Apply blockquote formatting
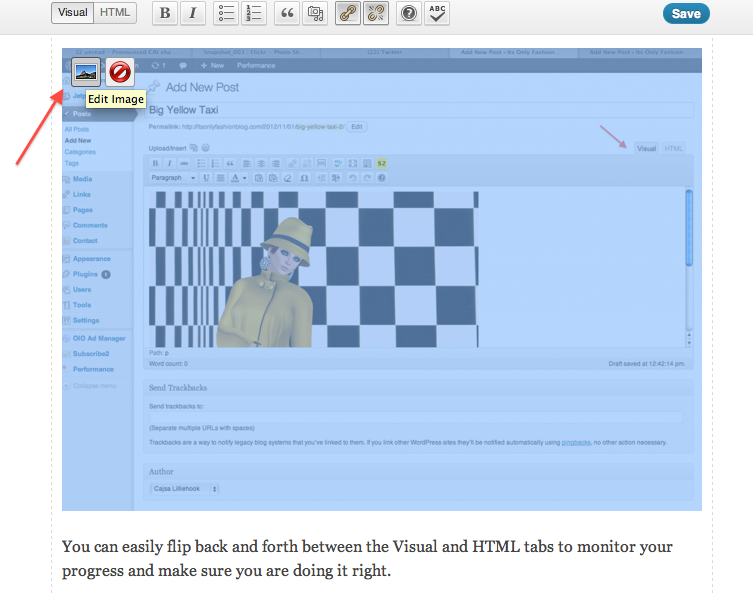 click(287, 14)
